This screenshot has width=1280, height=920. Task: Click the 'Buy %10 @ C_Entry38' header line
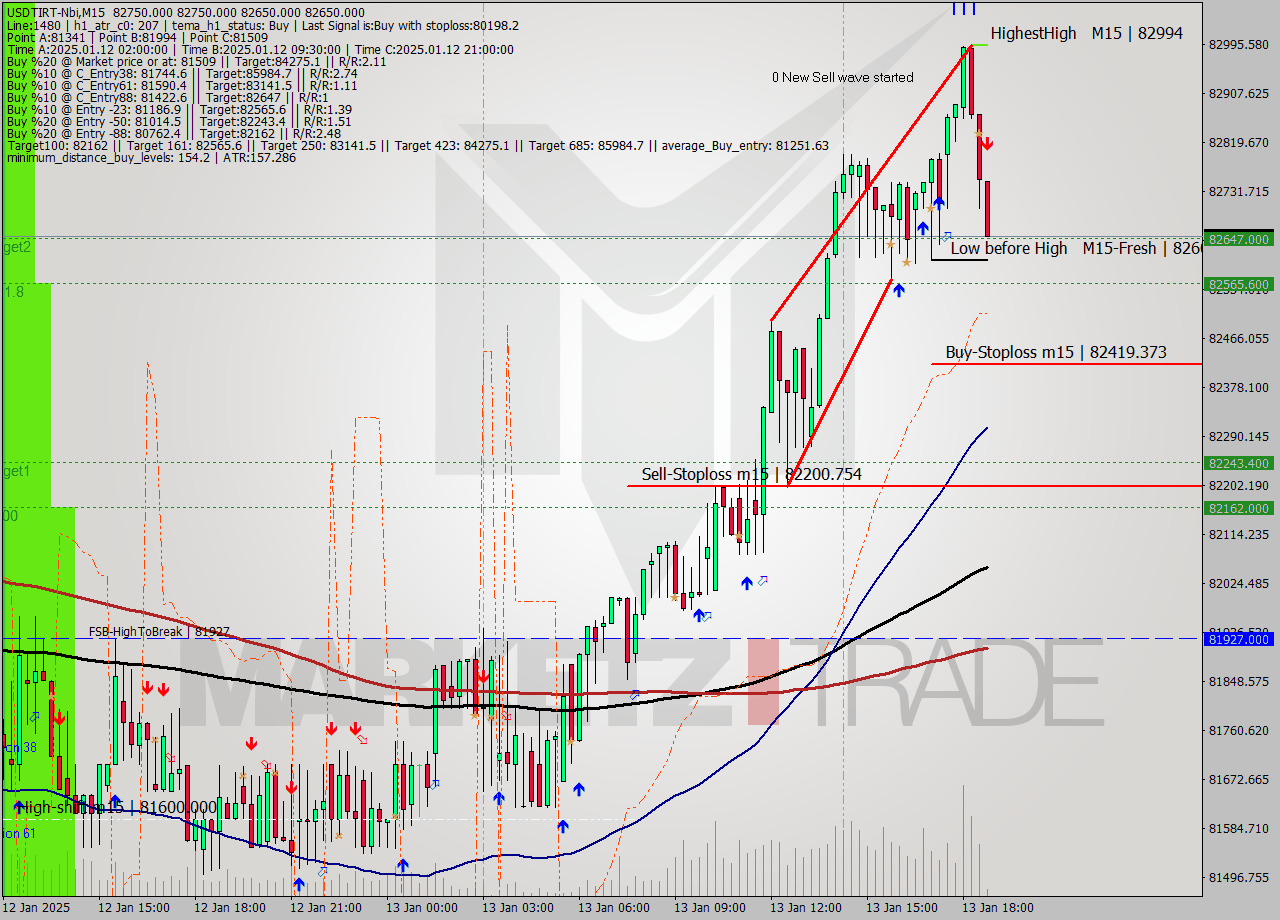click(x=181, y=73)
